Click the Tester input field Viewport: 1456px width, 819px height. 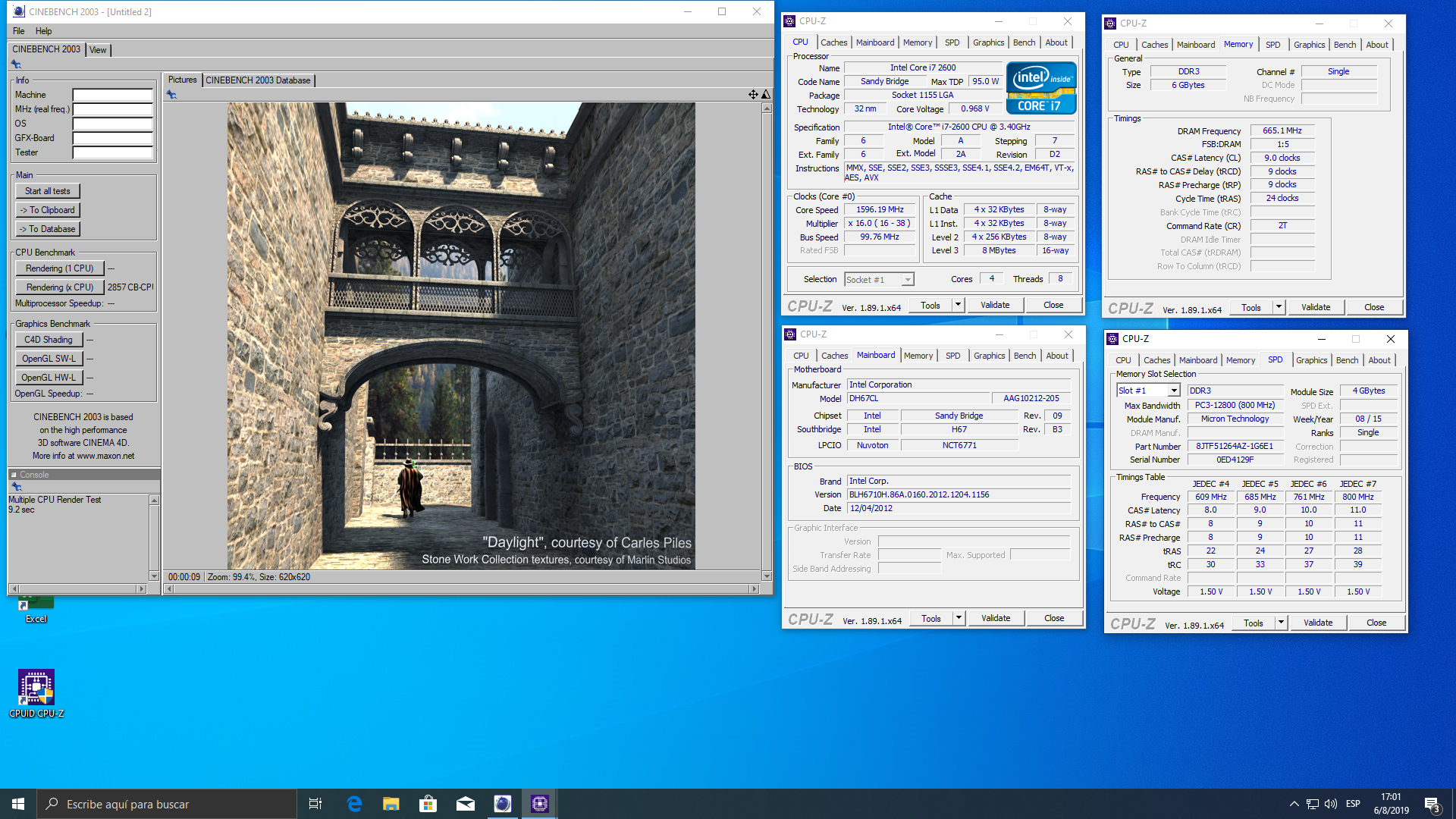click(x=112, y=152)
